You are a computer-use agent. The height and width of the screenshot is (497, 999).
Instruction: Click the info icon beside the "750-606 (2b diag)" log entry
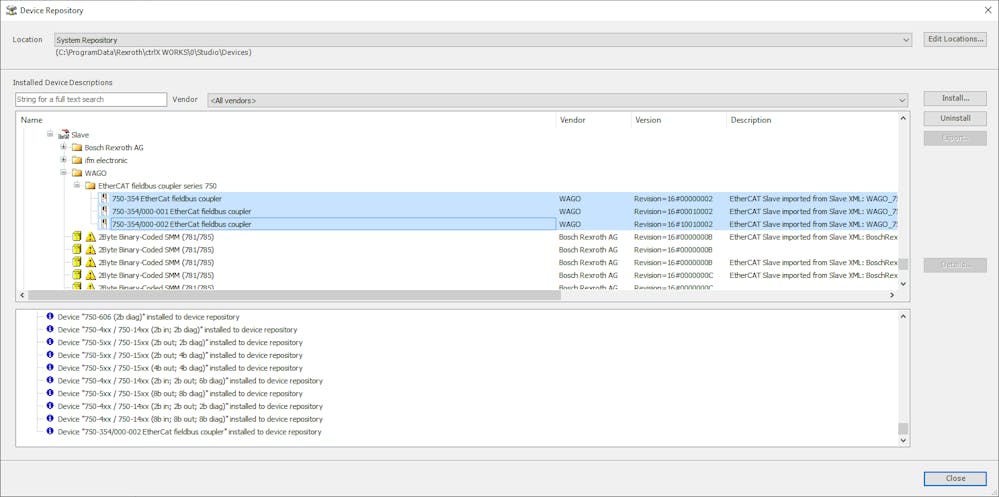(50, 317)
